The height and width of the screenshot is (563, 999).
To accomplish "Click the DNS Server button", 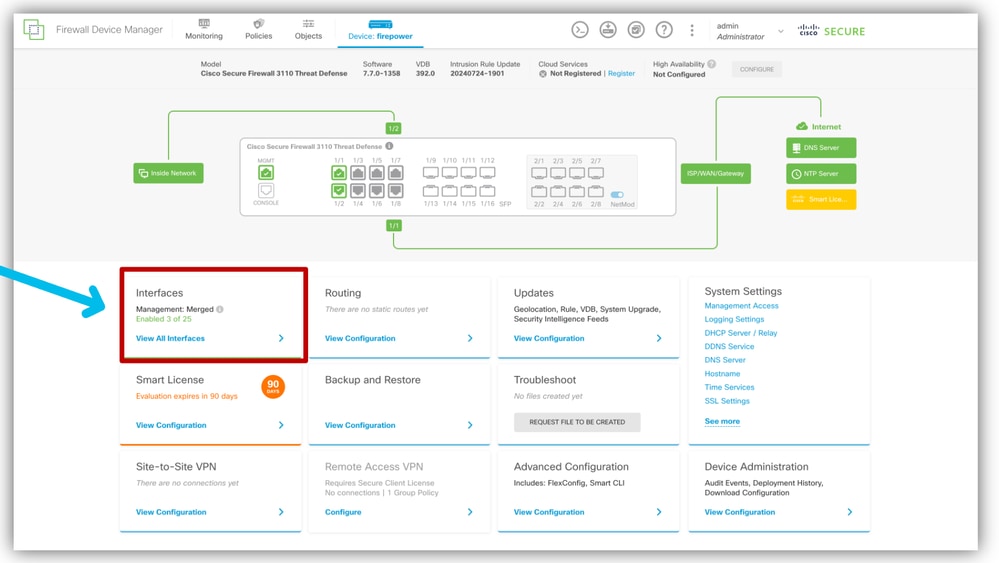I will [821, 148].
